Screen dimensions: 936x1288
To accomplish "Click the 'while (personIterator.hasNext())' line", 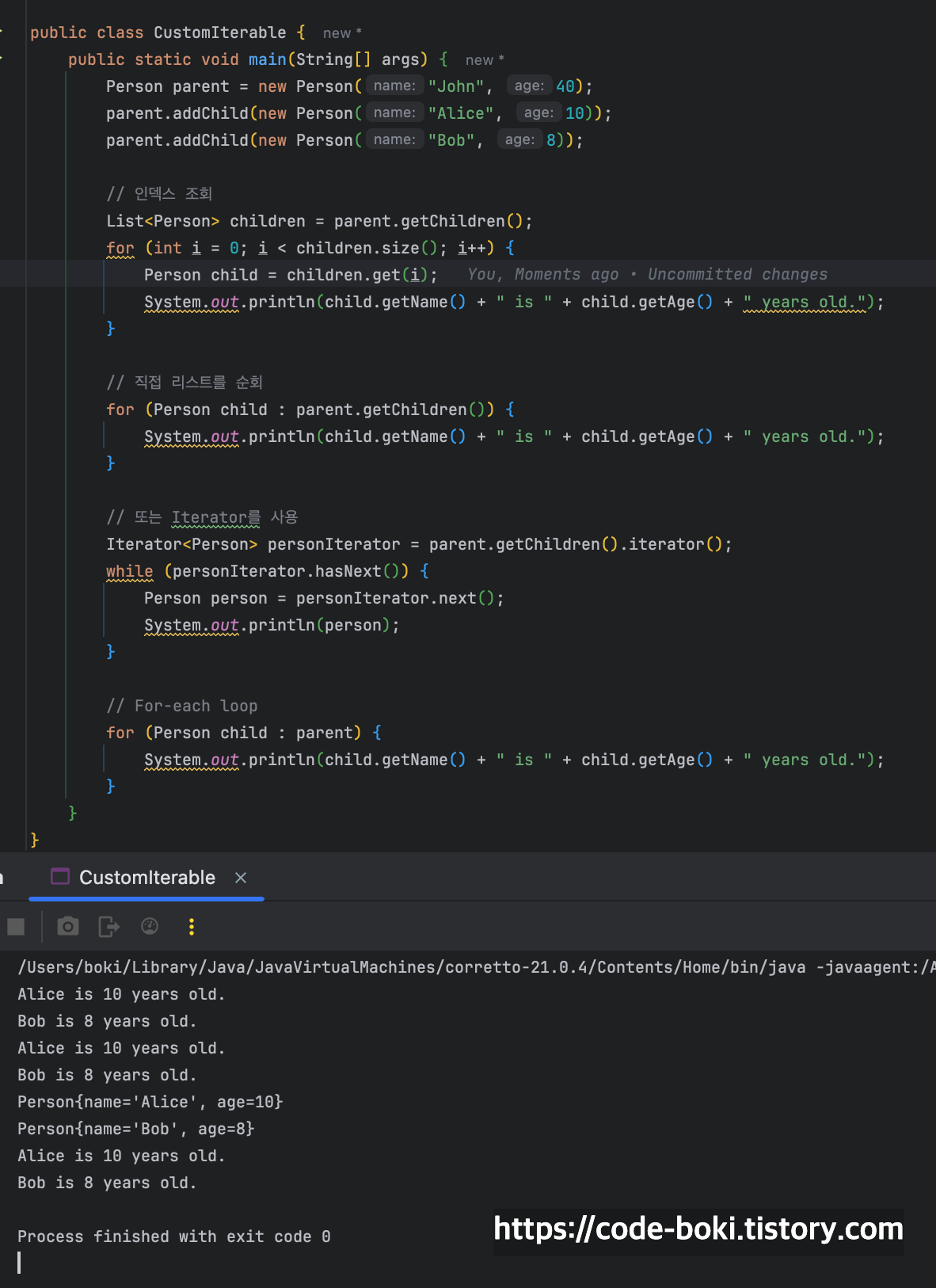I will click(x=268, y=571).
